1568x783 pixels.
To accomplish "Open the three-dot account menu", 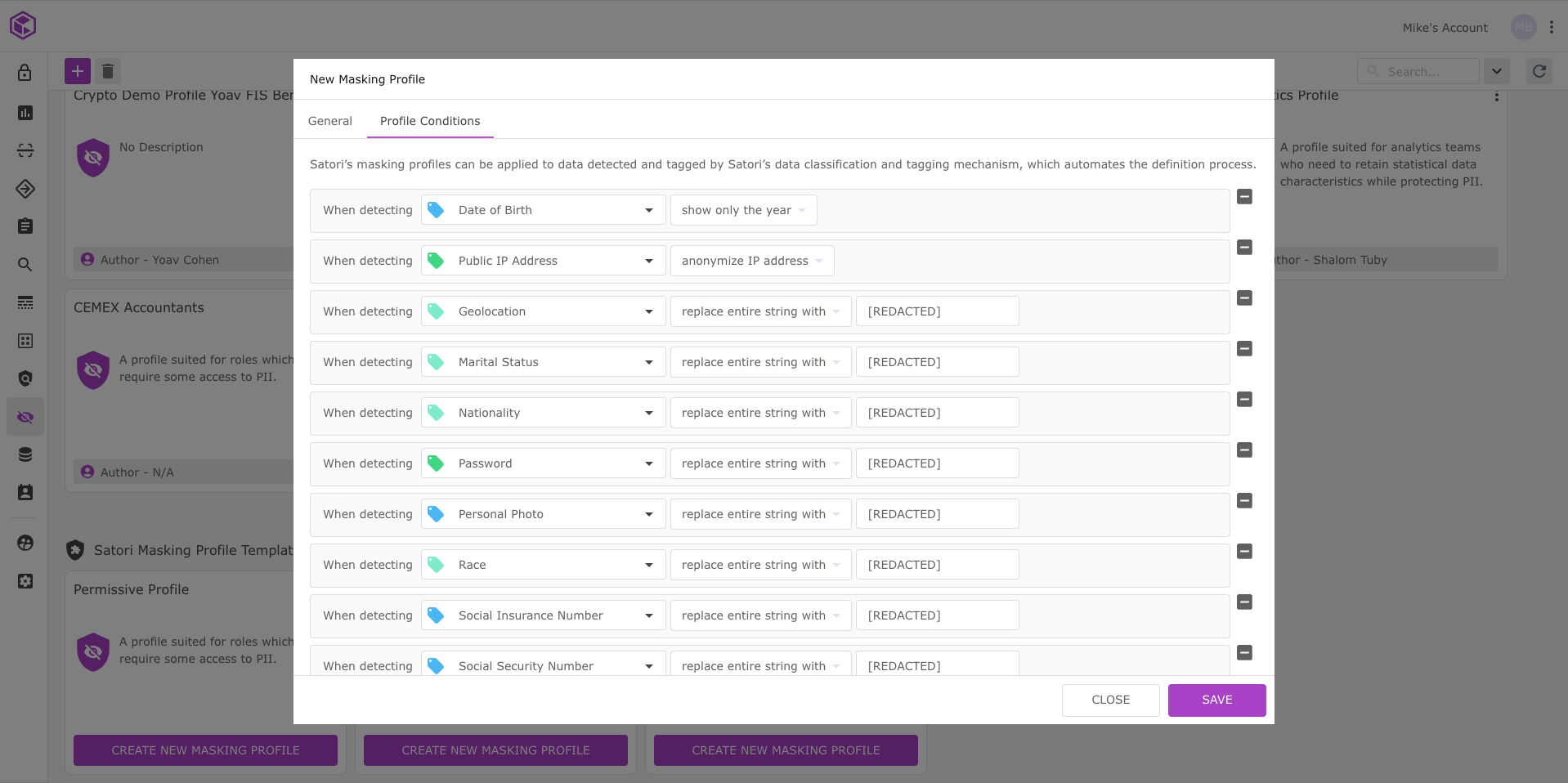I will click(1551, 27).
